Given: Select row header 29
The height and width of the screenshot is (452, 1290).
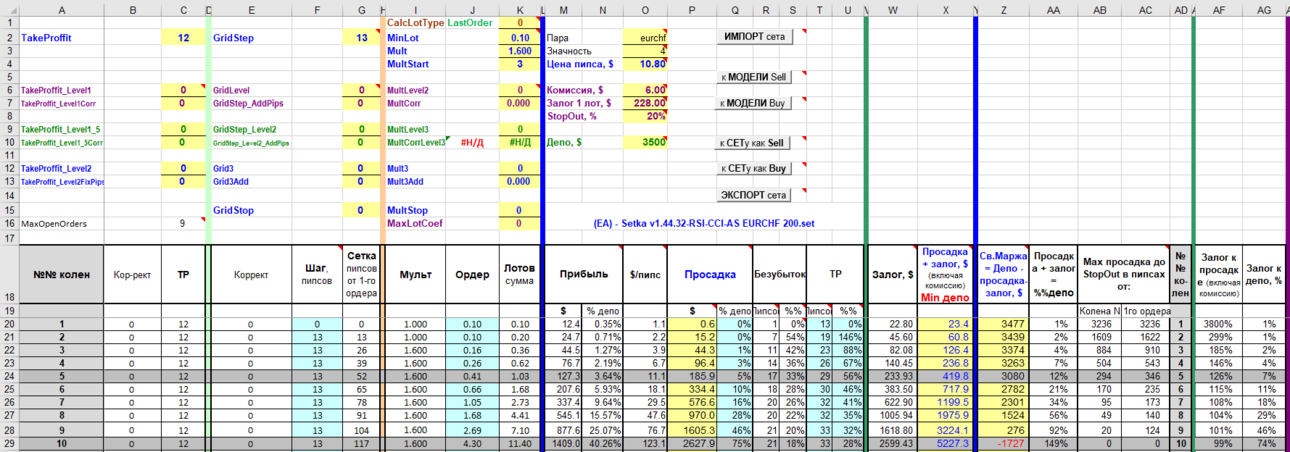Looking at the screenshot, I should point(8,441).
